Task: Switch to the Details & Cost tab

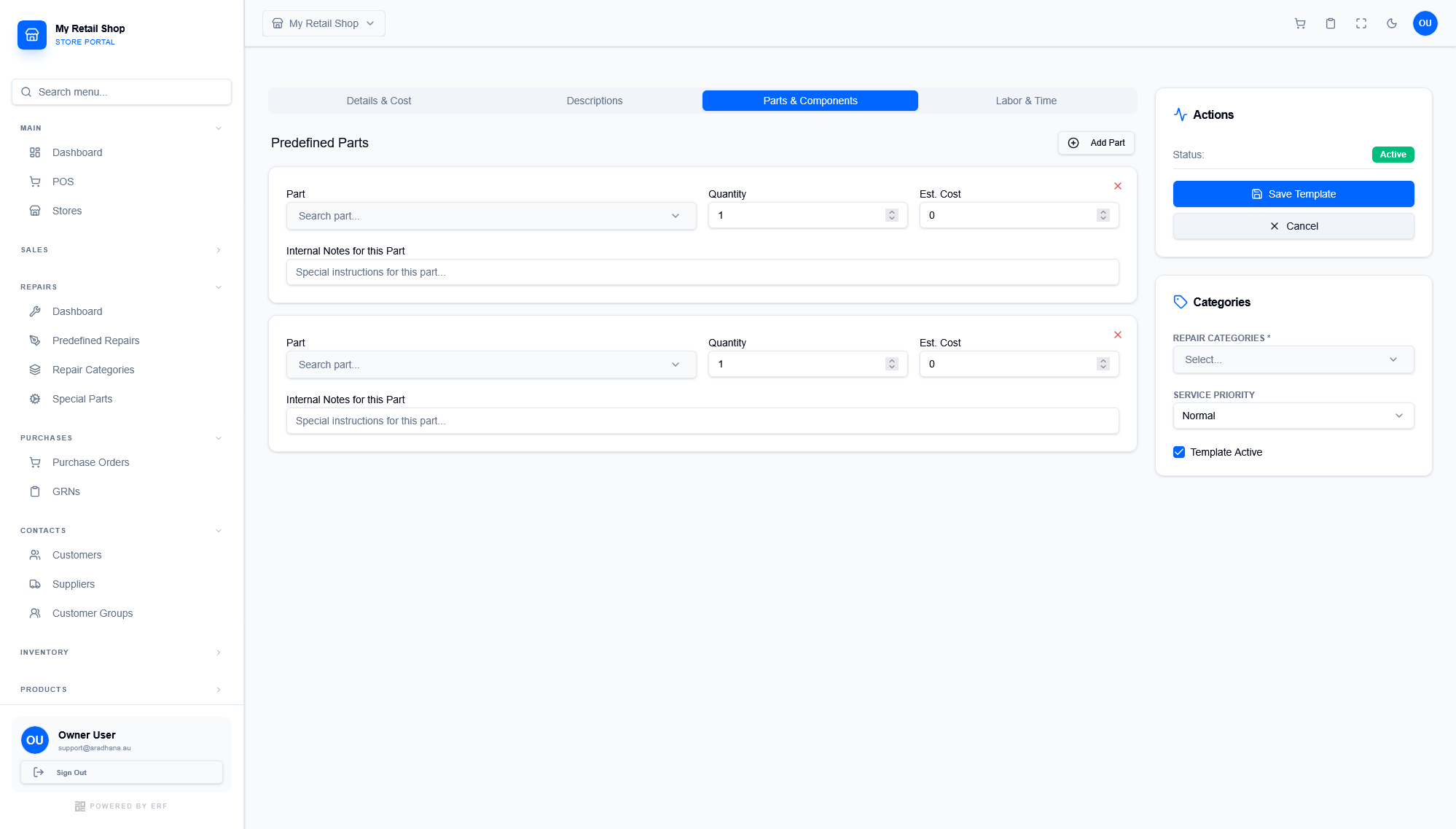Action: 379,101
